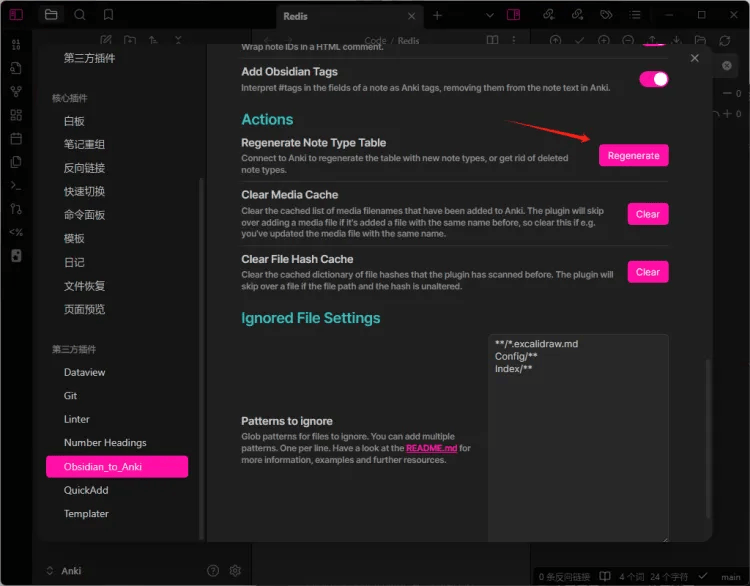Screen dimensions: 750x586
Task: Open the daily note calendar icon
Action: pos(16,139)
